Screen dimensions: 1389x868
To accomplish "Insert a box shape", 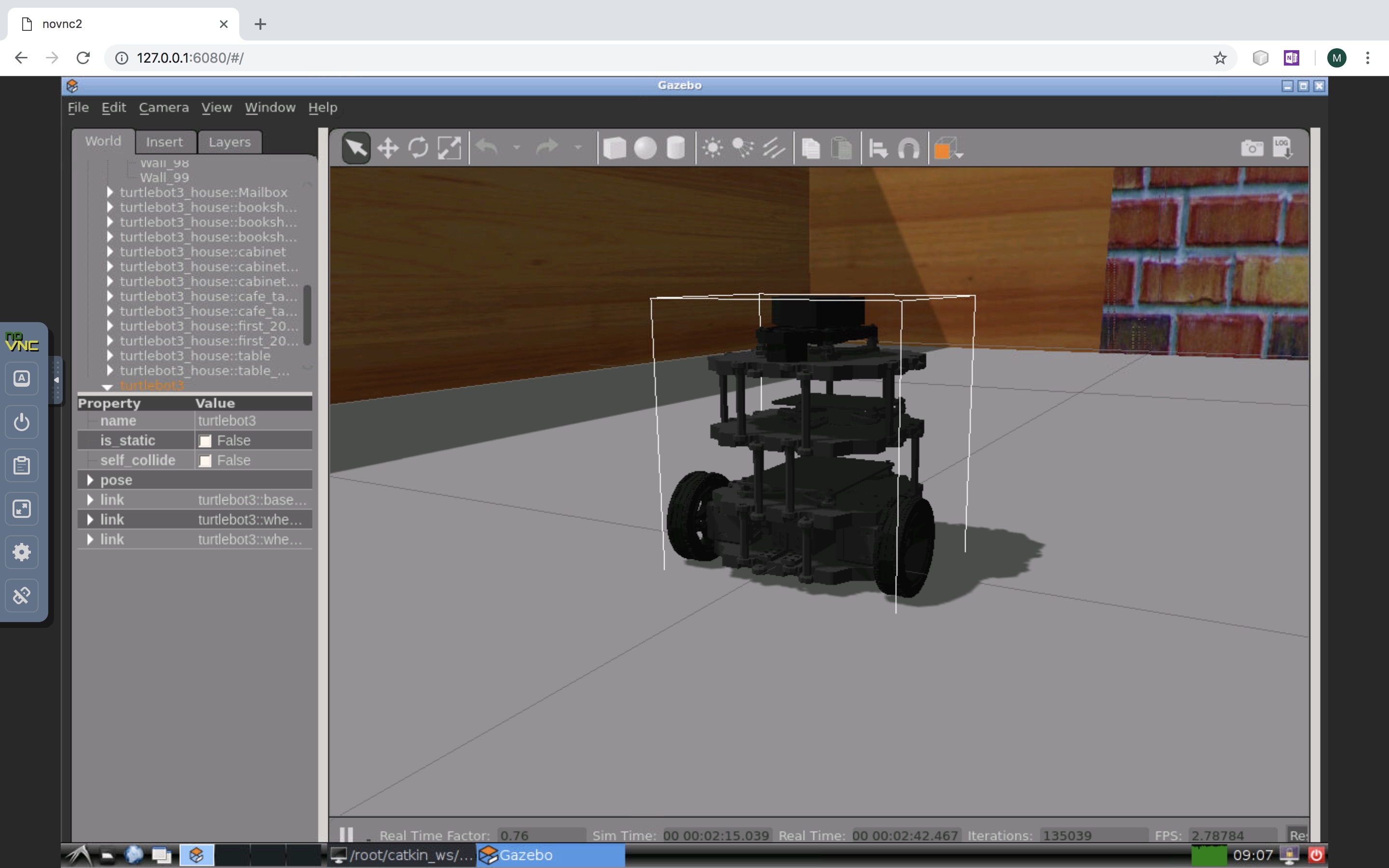I will (615, 148).
